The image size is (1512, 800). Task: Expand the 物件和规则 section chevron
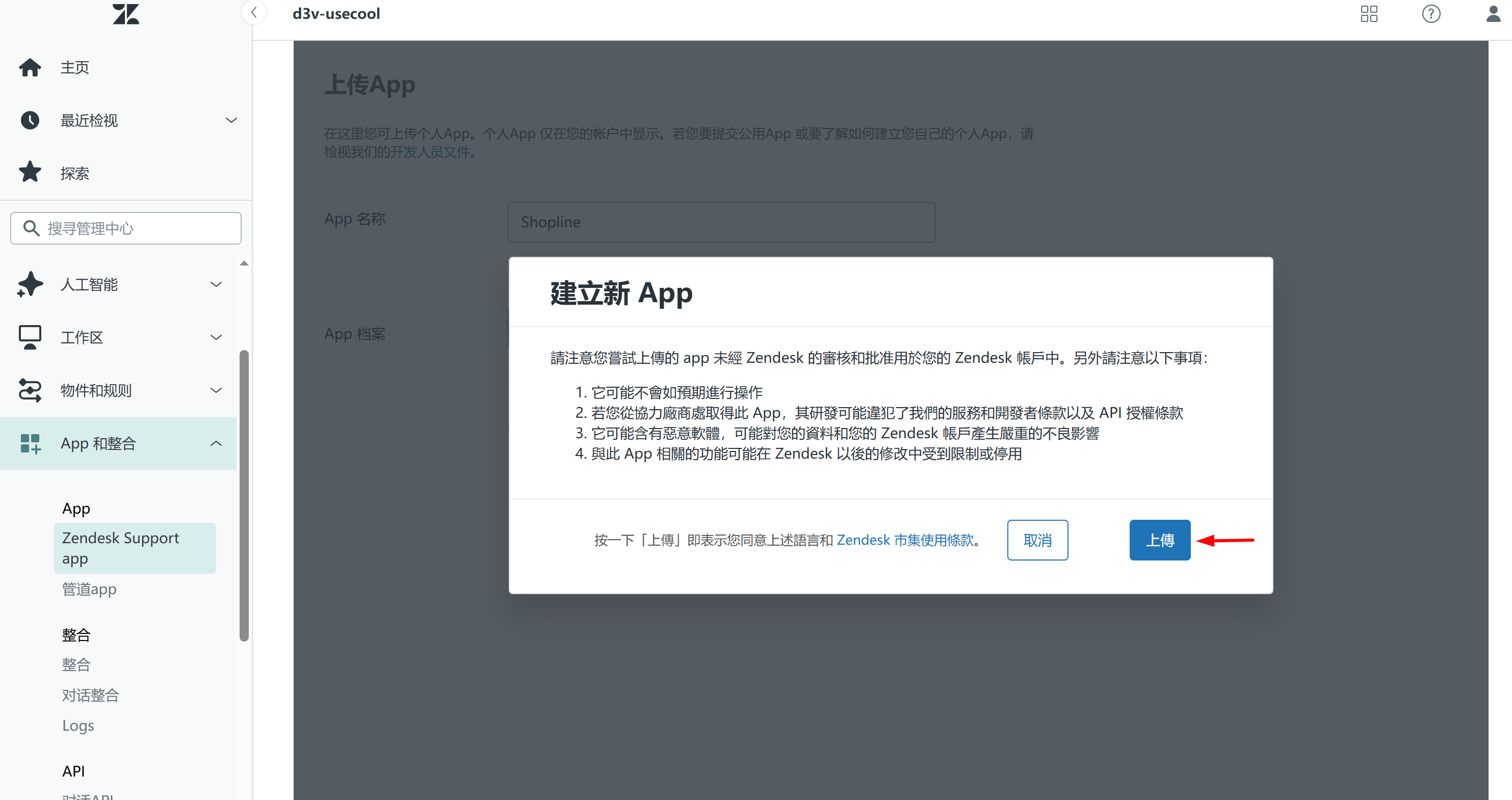(x=216, y=390)
